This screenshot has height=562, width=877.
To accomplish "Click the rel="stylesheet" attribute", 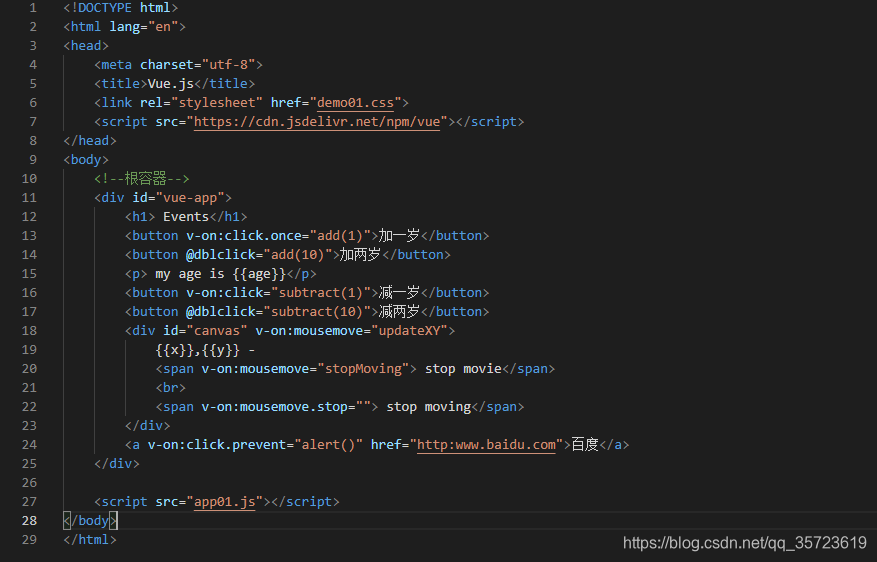I will (x=201, y=102).
